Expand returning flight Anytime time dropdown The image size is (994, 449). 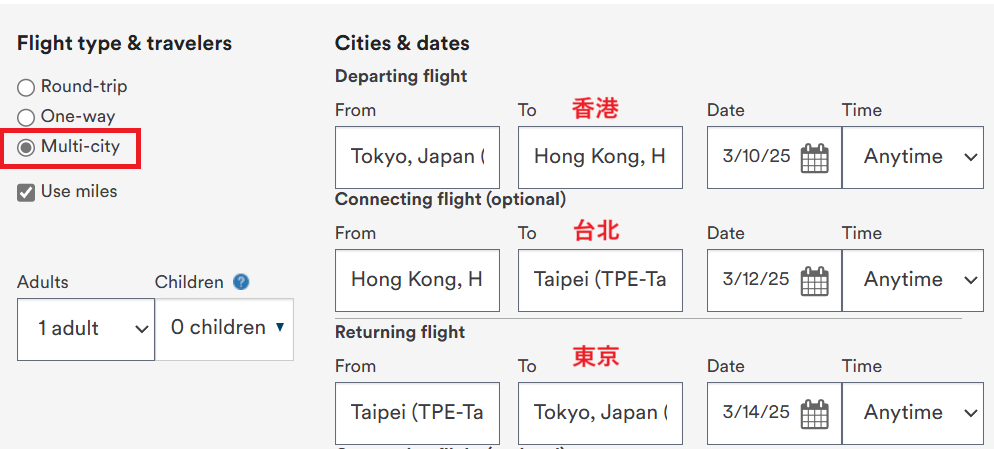(x=913, y=413)
